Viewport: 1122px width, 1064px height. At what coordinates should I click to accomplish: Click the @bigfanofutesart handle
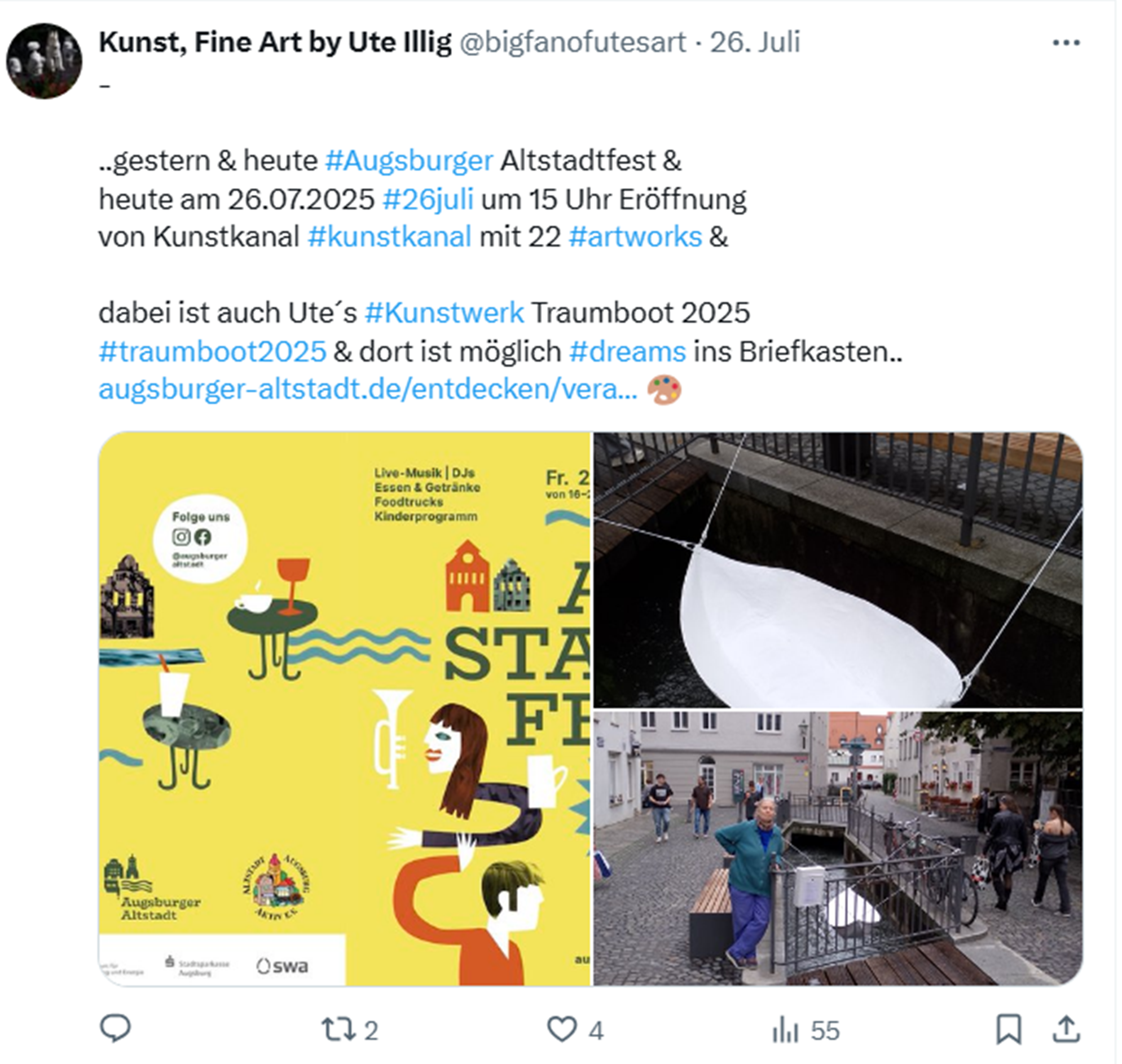(x=573, y=42)
